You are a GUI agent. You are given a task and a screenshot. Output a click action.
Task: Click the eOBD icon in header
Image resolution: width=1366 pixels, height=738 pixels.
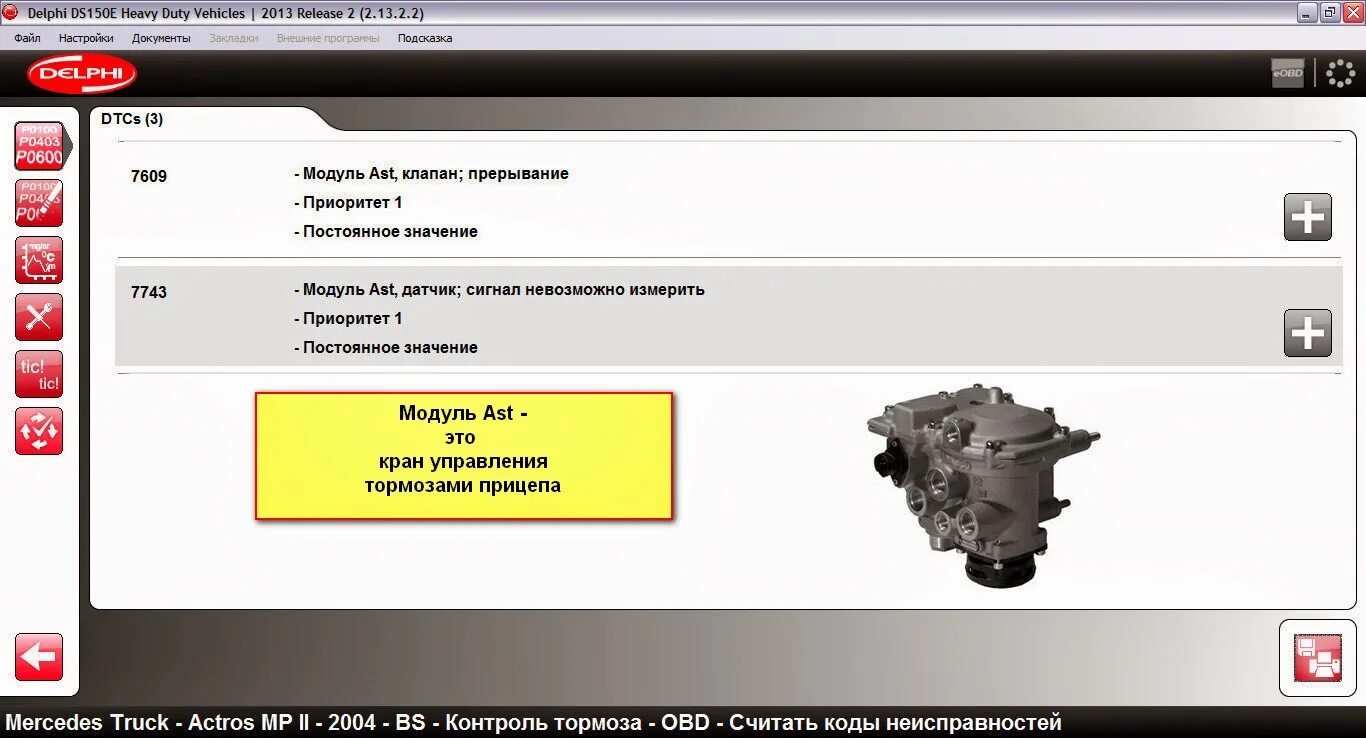tap(1288, 73)
